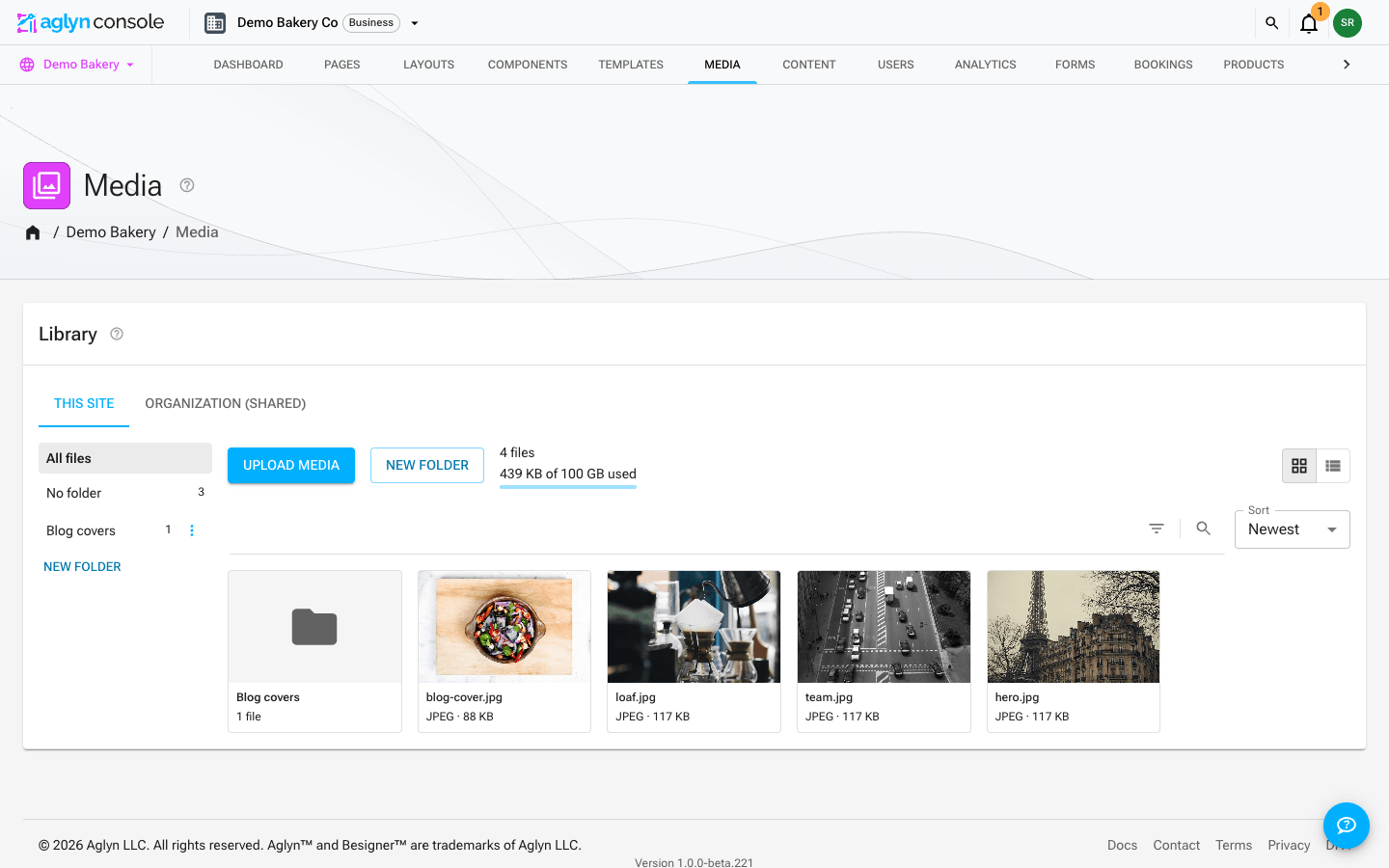Switch to Organization (Shared) tab
Image resolution: width=1389 pixels, height=868 pixels.
pyautogui.click(x=225, y=403)
